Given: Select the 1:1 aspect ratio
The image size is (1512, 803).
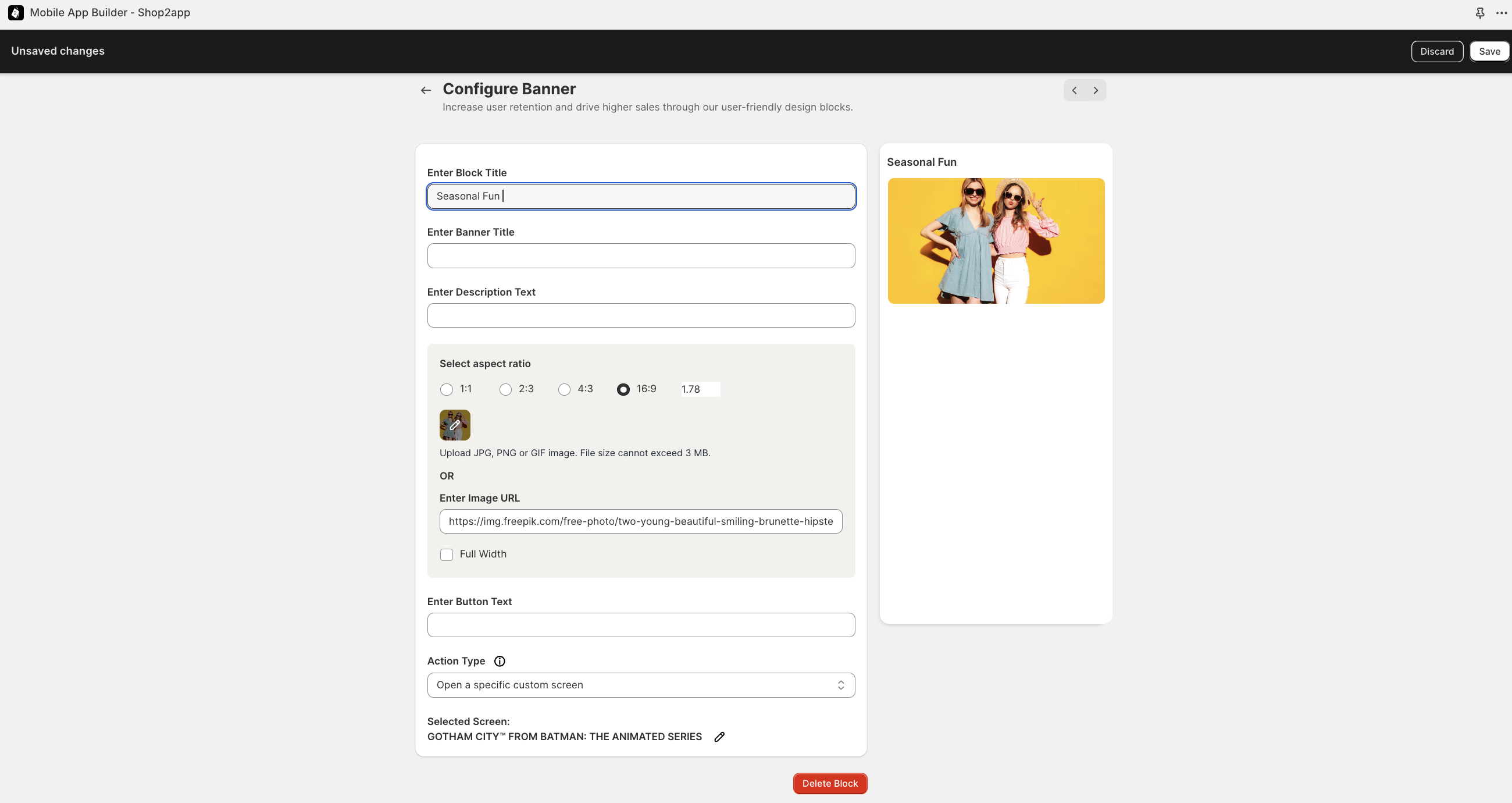Looking at the screenshot, I should click(x=447, y=389).
